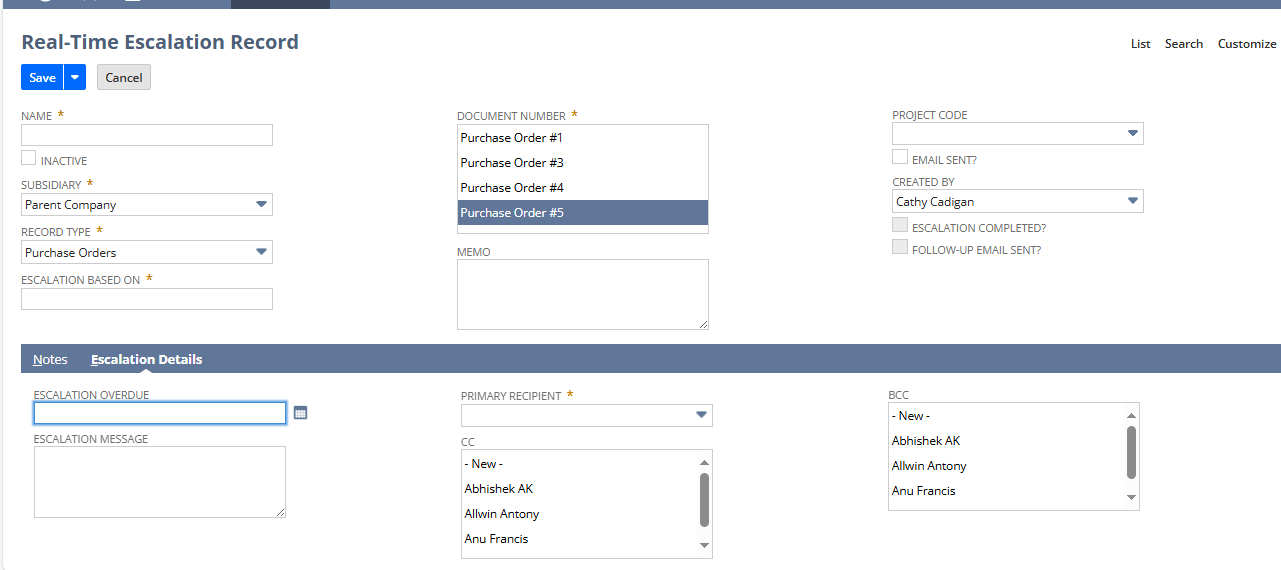Open the Primary Recipient dropdown
The height and width of the screenshot is (570, 1281).
(x=701, y=415)
